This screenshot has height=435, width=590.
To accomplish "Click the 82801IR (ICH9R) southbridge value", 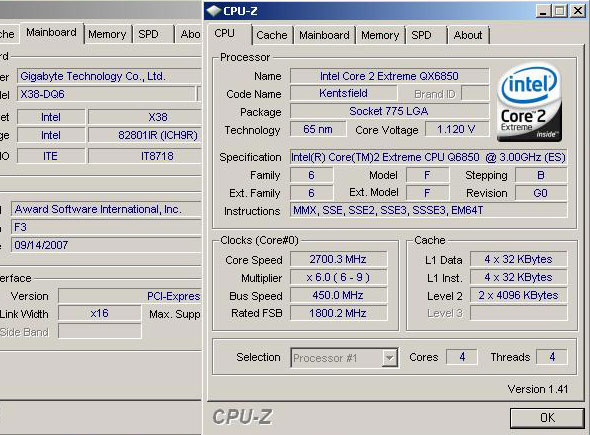I will 145,135.
